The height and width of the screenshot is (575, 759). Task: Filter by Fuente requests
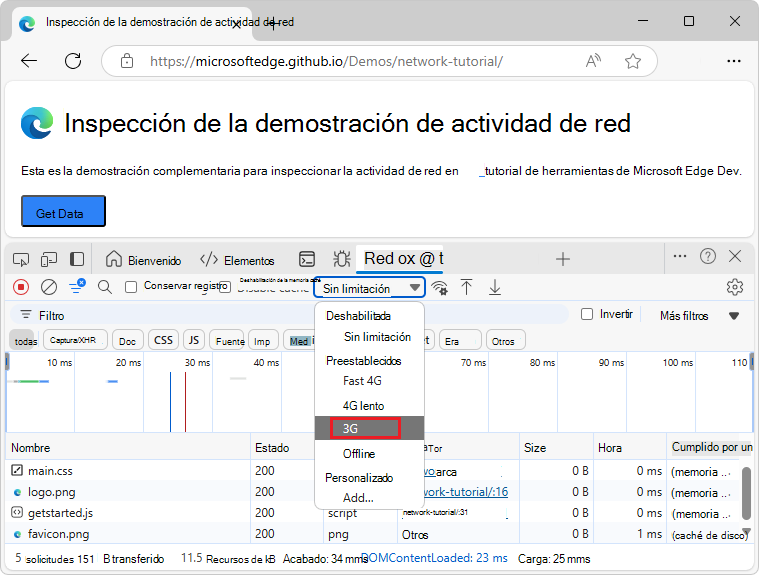pyautogui.click(x=228, y=341)
